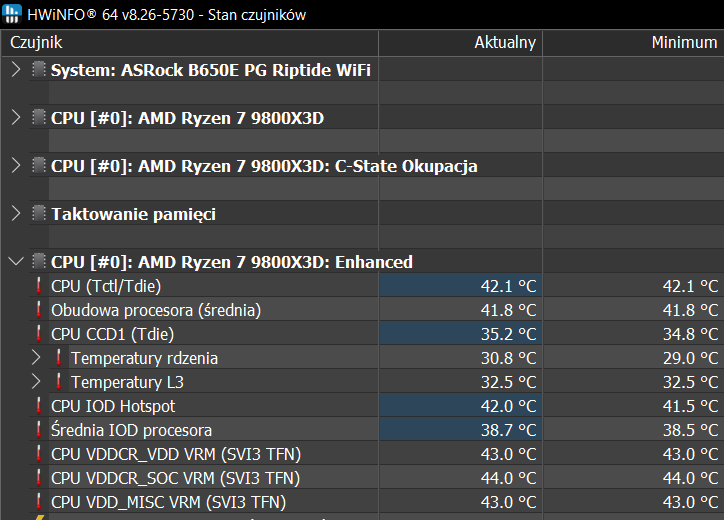Viewport: 724px width, 520px height.
Task: Click thermometer icon for Obudowa procesora (średnia)
Action: pyautogui.click(x=39, y=309)
